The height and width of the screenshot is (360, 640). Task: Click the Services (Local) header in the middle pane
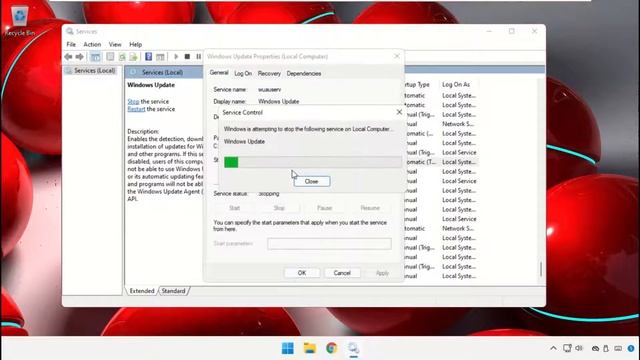tap(162, 72)
